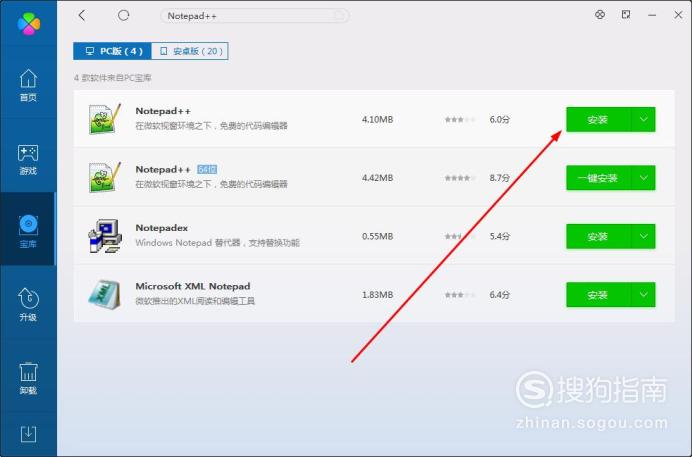Viewport: 692px width, 457px height.
Task: Install Notepad++ 4.10MB with 安装 button
Action: (598, 120)
